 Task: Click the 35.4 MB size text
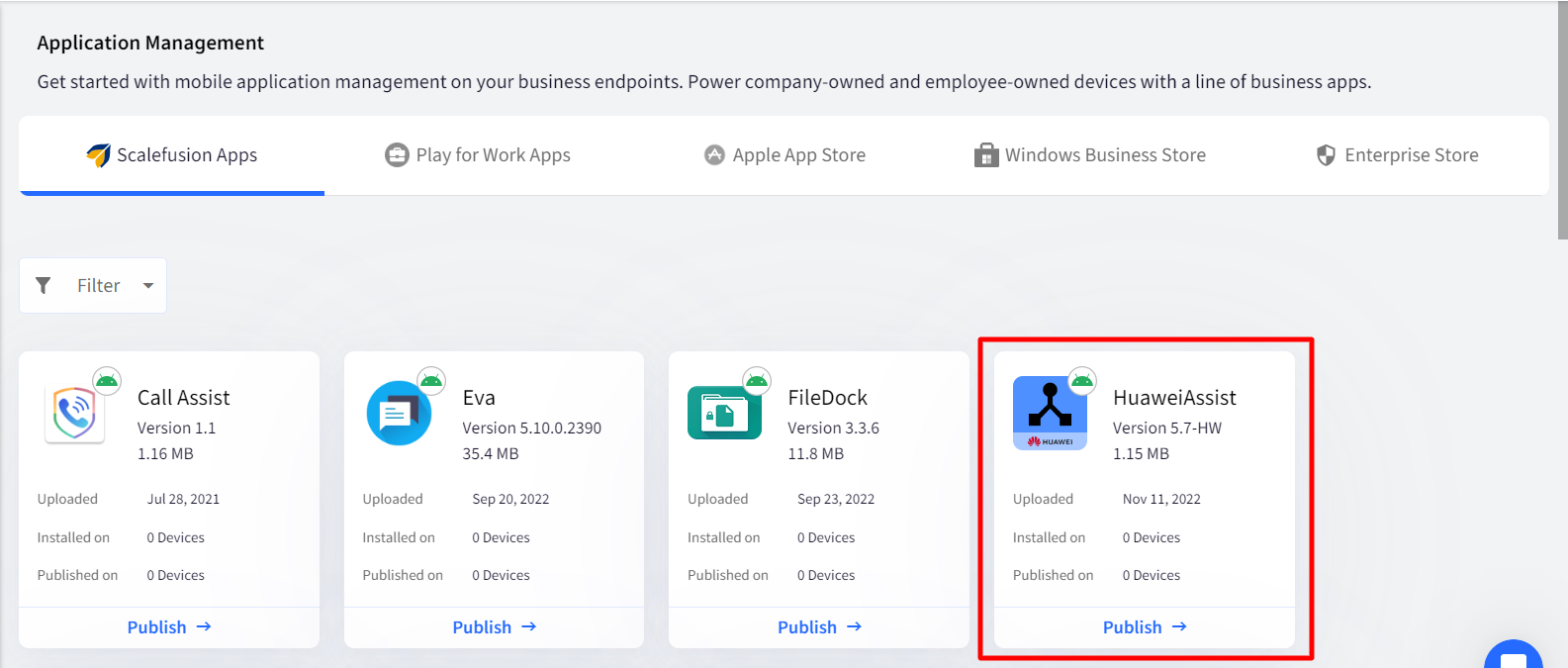tap(491, 454)
